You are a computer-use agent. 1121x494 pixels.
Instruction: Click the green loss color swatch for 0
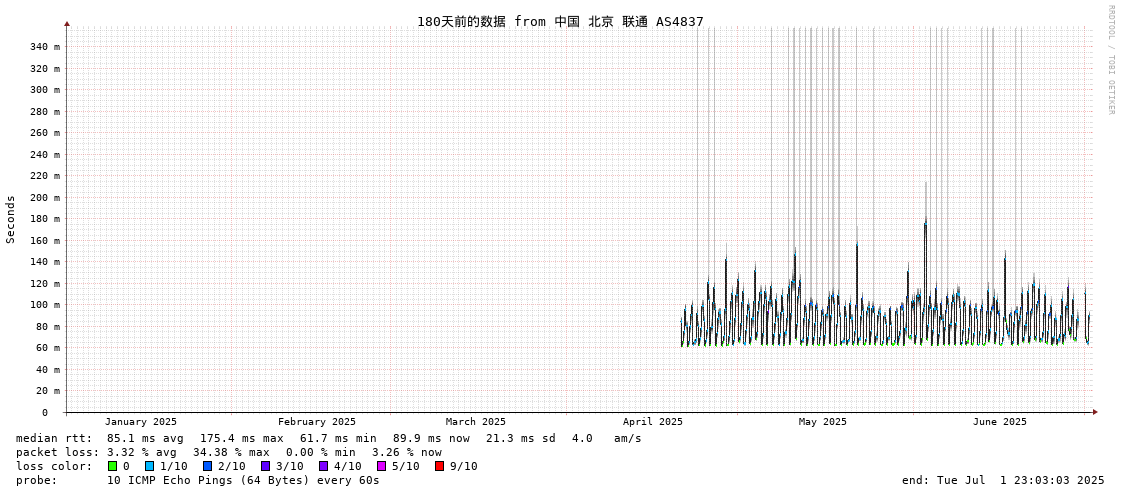112,466
